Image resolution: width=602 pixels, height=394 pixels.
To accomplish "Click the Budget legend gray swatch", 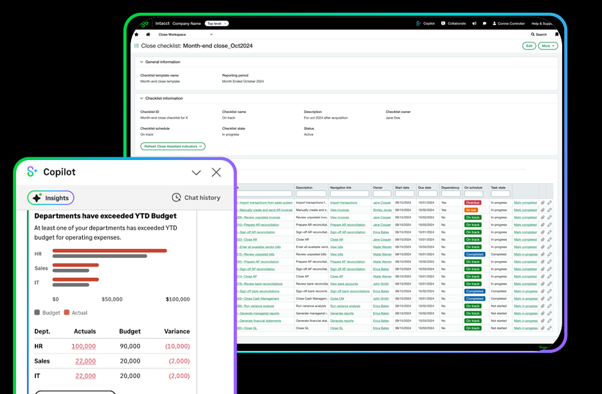I will [x=37, y=312].
